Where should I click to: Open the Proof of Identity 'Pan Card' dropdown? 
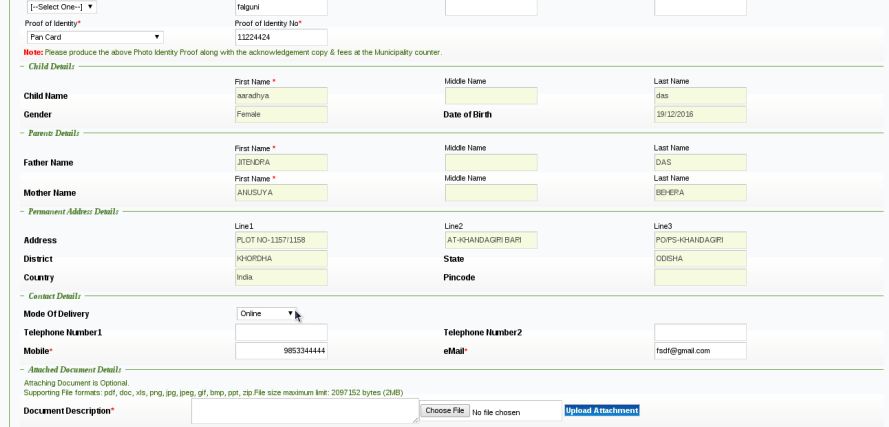[x=95, y=37]
